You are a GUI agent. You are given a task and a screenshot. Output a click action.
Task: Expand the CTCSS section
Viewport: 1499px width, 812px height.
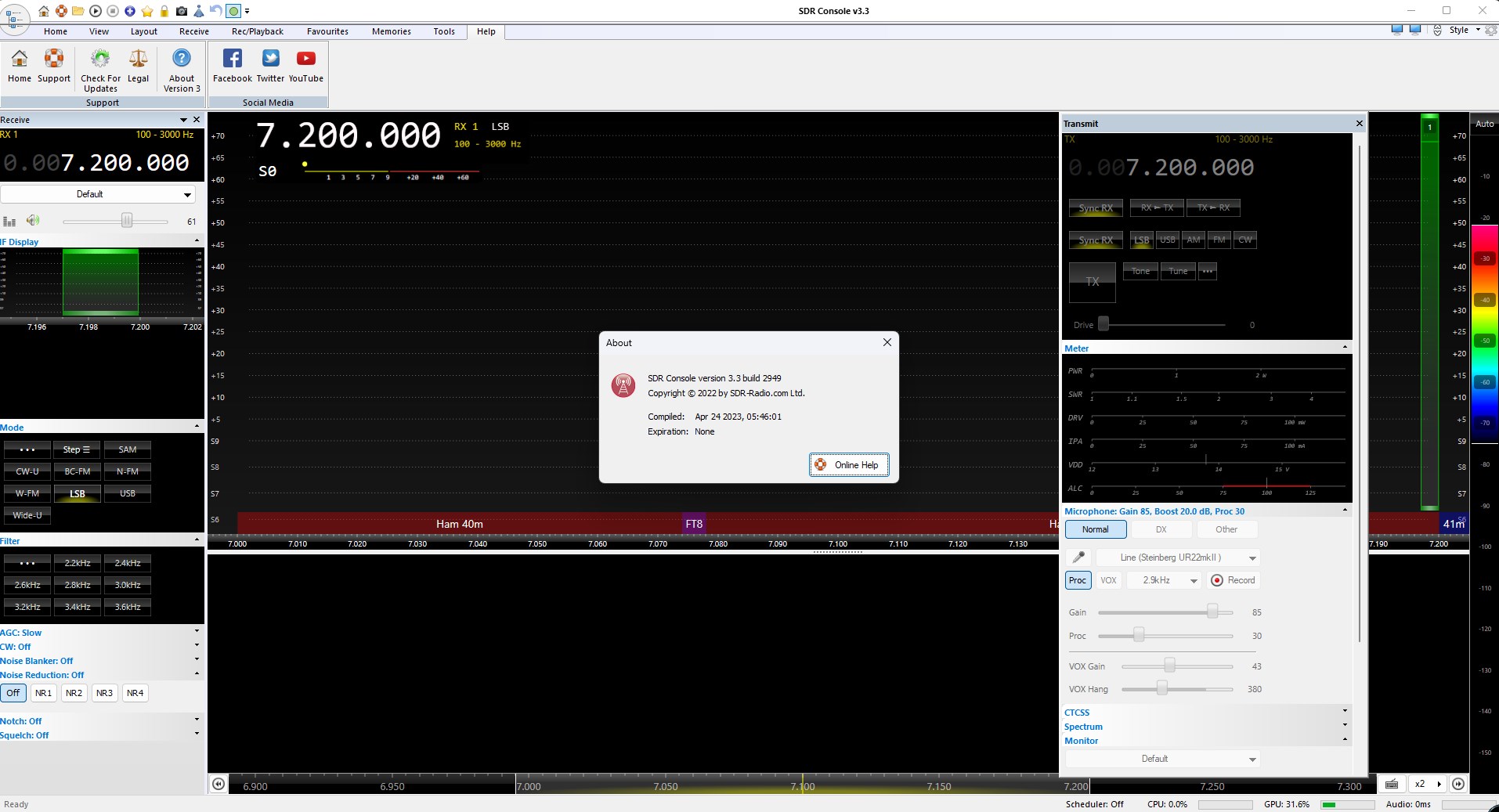[1206, 713]
